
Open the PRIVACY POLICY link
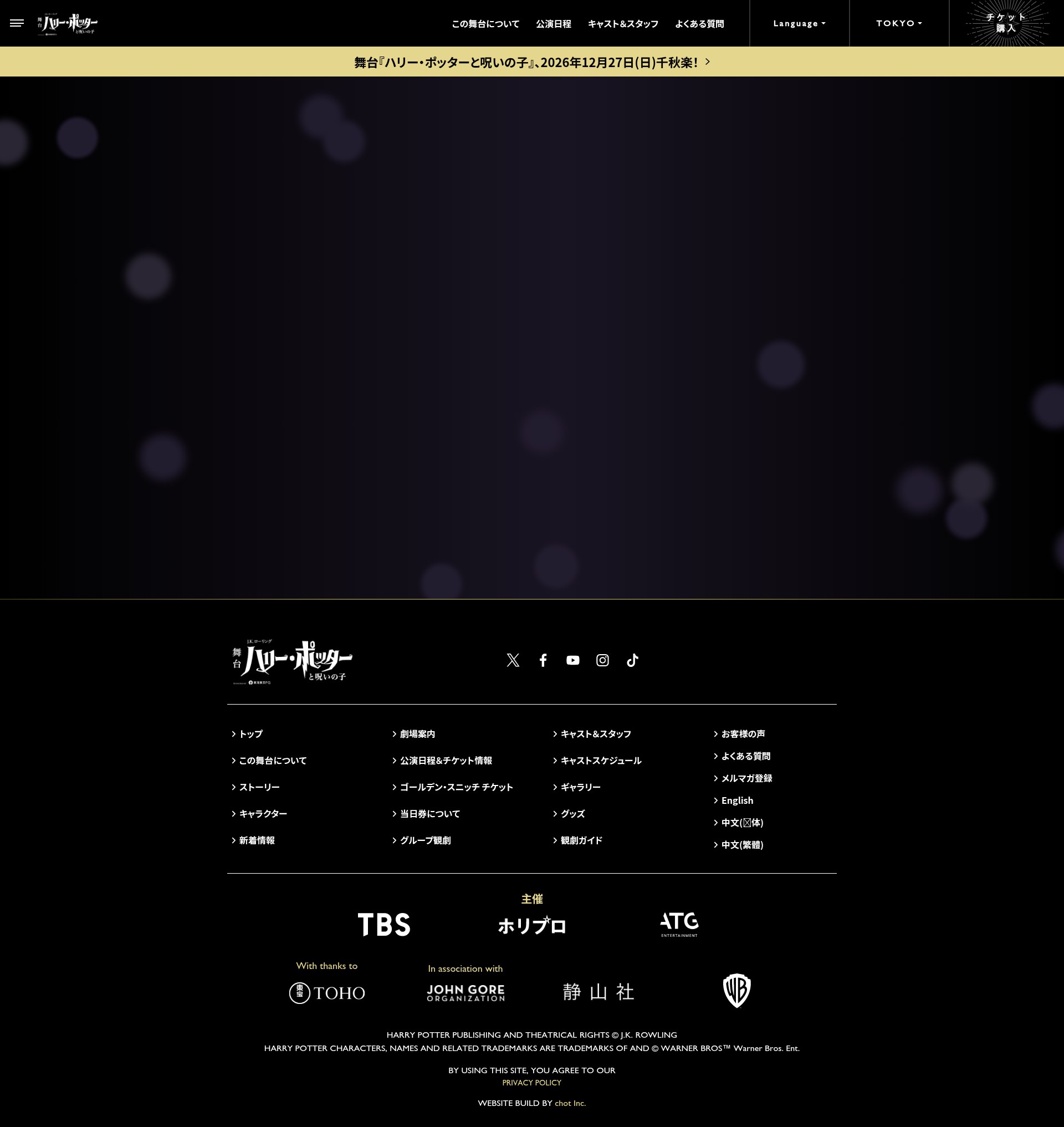(x=532, y=1083)
